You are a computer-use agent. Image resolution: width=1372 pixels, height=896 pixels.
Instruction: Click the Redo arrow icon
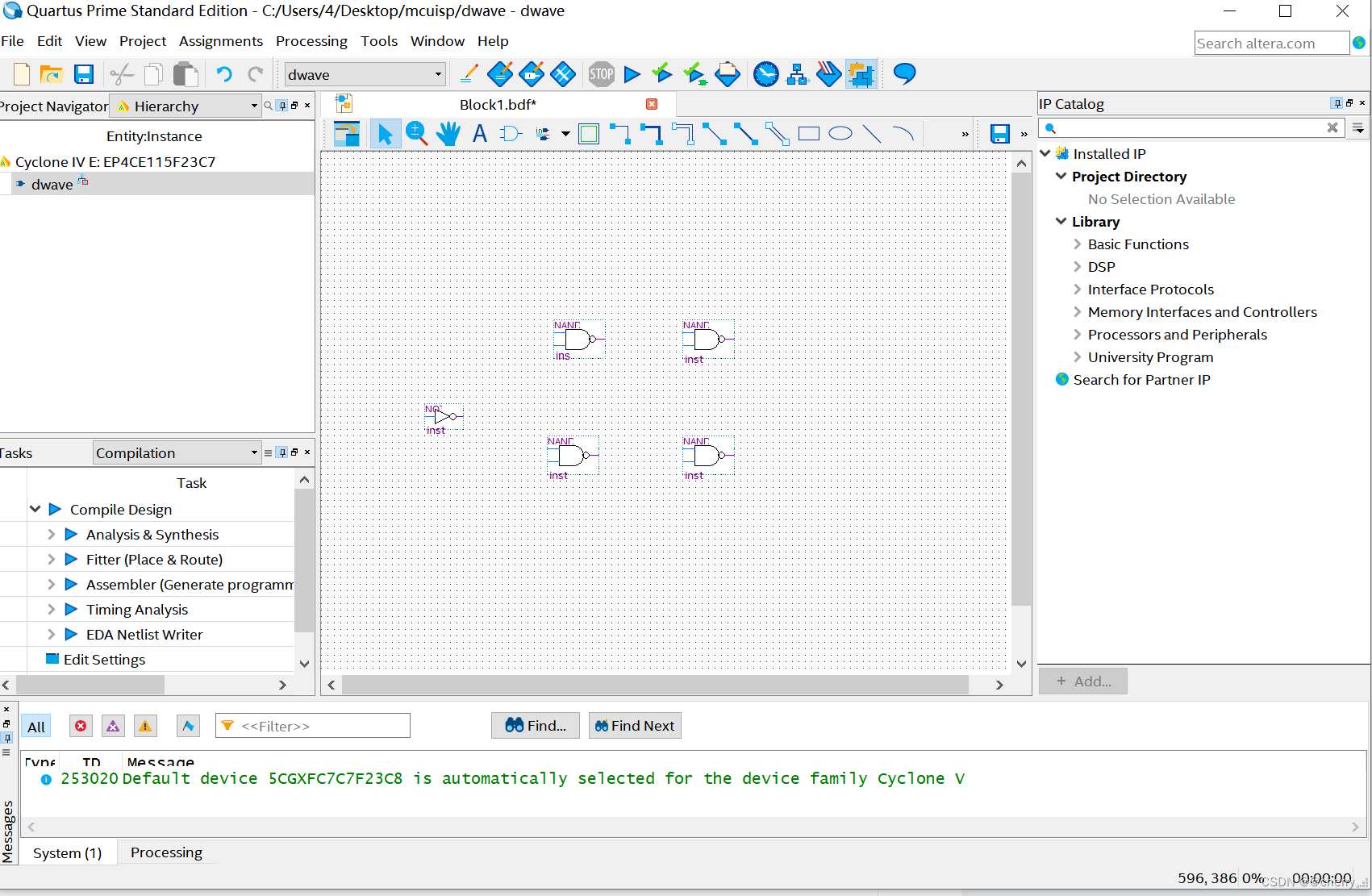[x=255, y=74]
